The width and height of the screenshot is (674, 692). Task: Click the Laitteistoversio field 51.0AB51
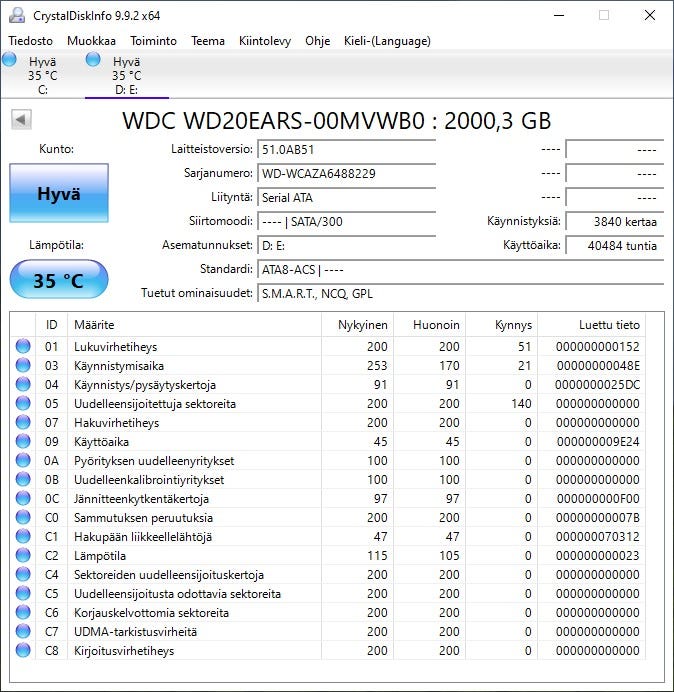(346, 150)
